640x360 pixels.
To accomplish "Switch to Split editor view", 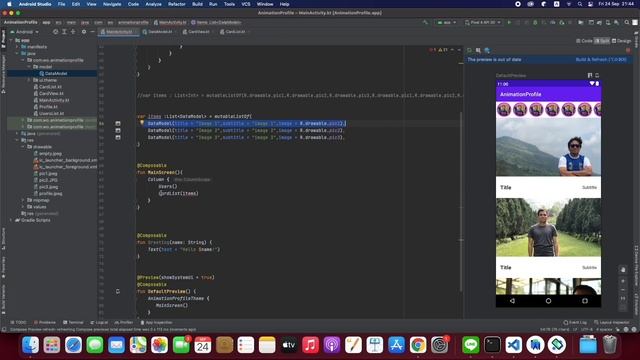I will (x=602, y=41).
